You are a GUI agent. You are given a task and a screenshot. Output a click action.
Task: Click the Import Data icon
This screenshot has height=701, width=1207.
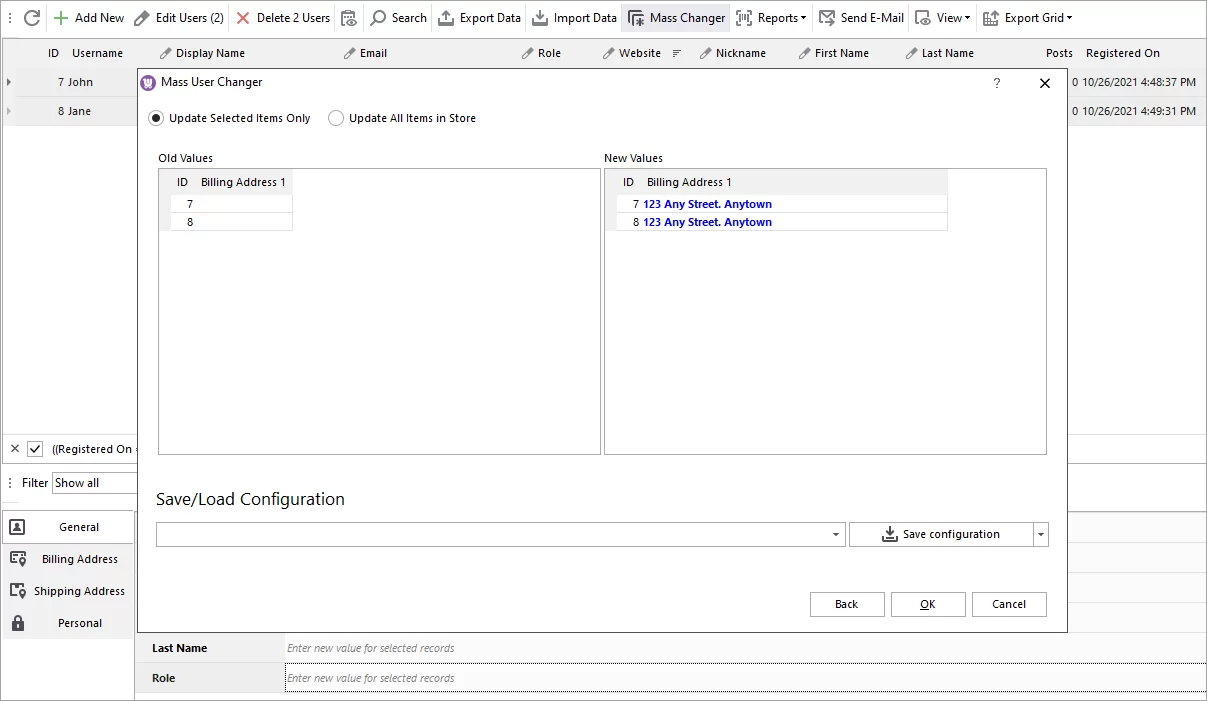pyautogui.click(x=574, y=17)
